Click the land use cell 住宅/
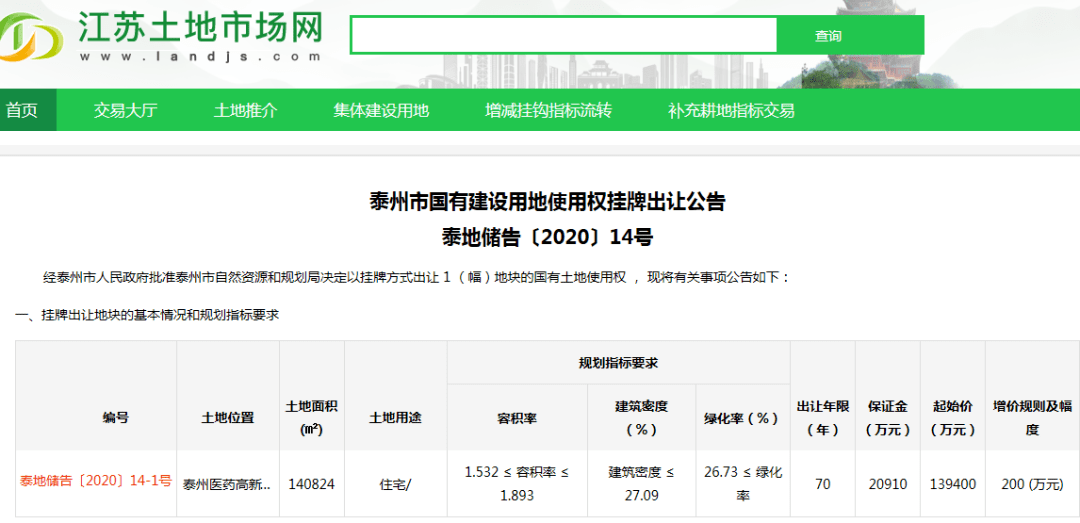 [x=395, y=484]
